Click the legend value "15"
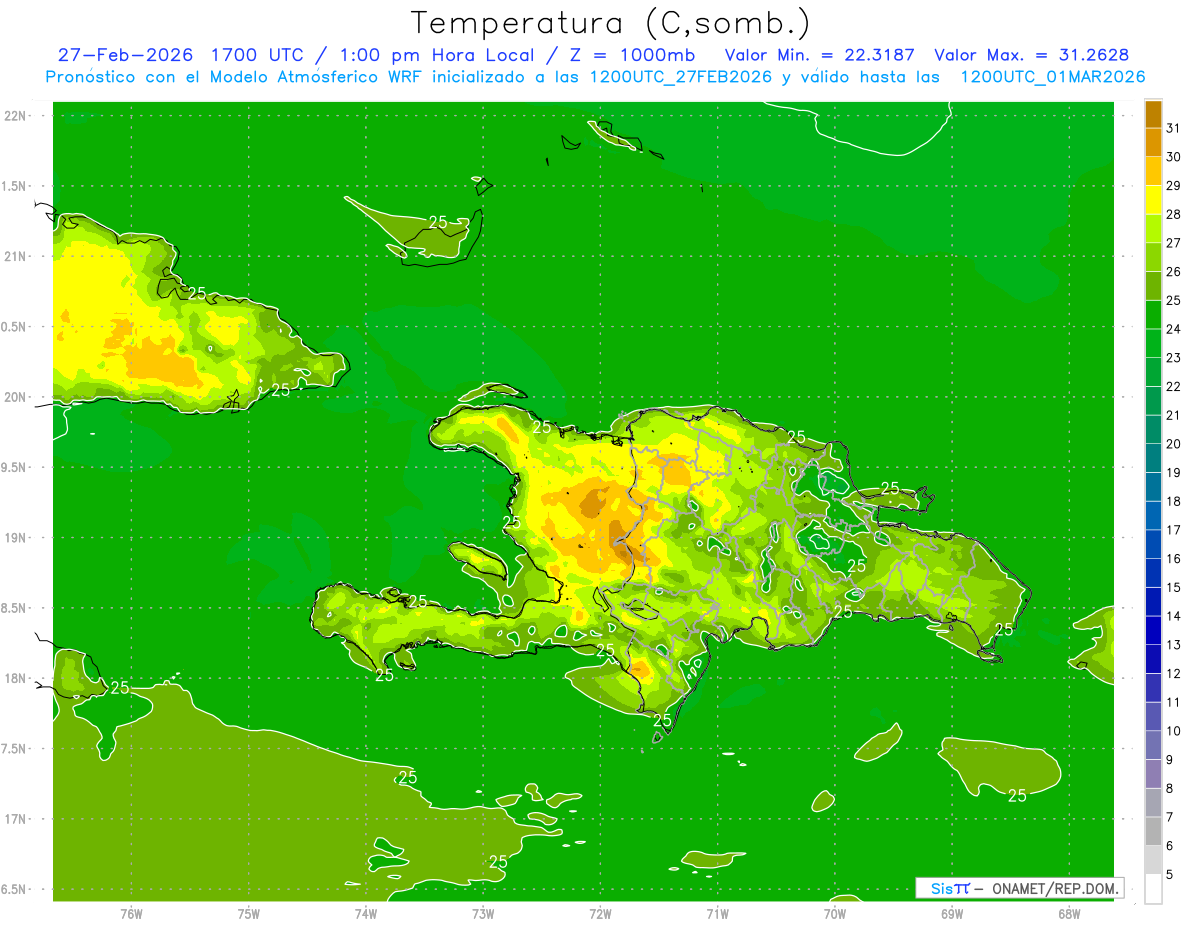The width and height of the screenshot is (1200, 927). coord(1174,587)
